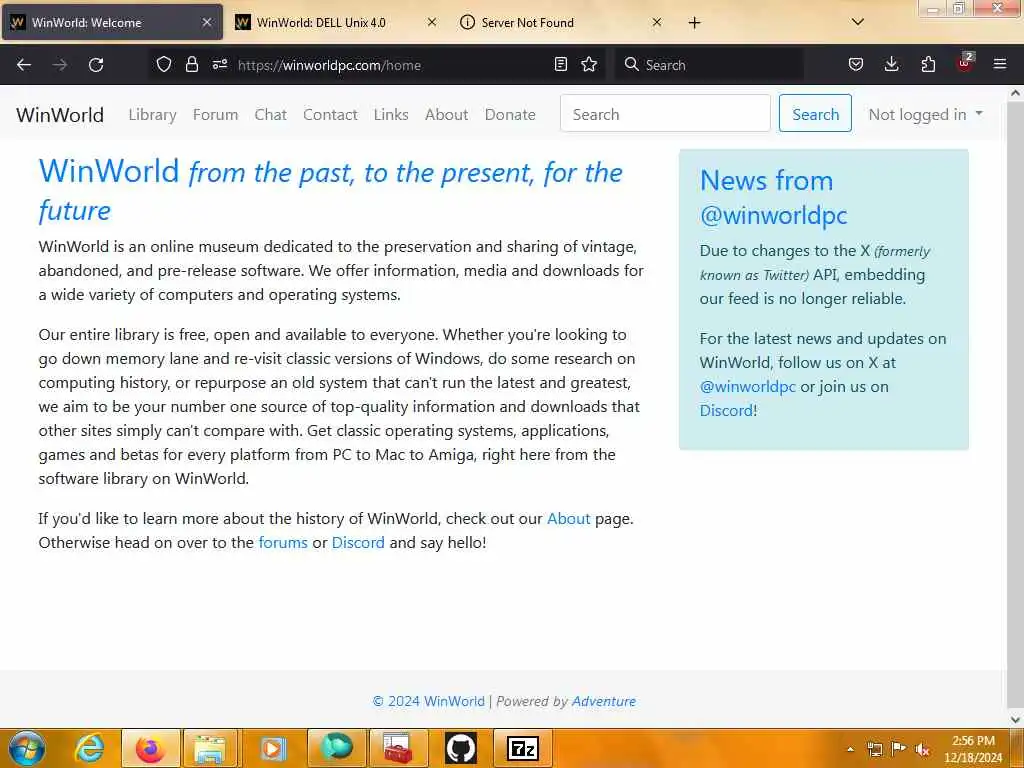Open the Donate nav item
1024x768 pixels.
pyautogui.click(x=510, y=115)
